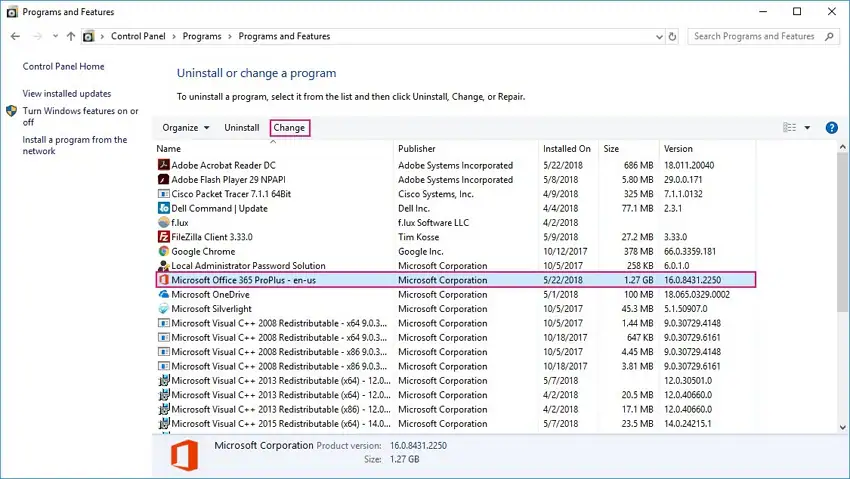
Task: Open the view options dropdown arrow
Action: (807, 127)
